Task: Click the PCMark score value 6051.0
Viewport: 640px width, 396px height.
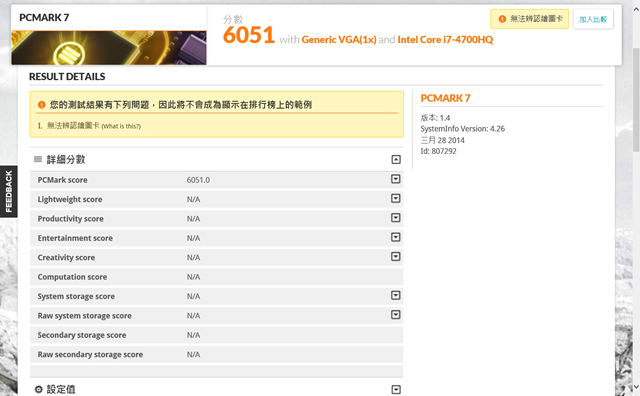Action: click(x=198, y=180)
